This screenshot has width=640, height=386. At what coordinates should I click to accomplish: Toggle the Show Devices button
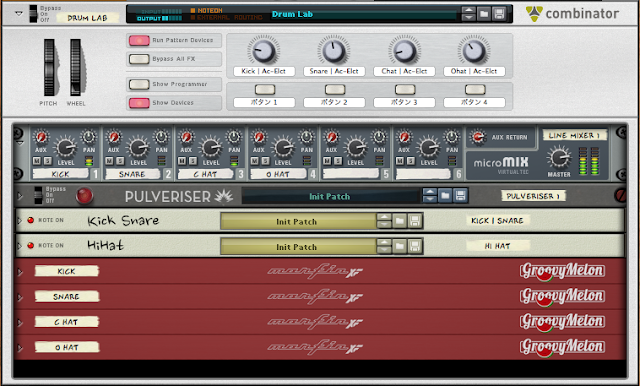(x=139, y=103)
